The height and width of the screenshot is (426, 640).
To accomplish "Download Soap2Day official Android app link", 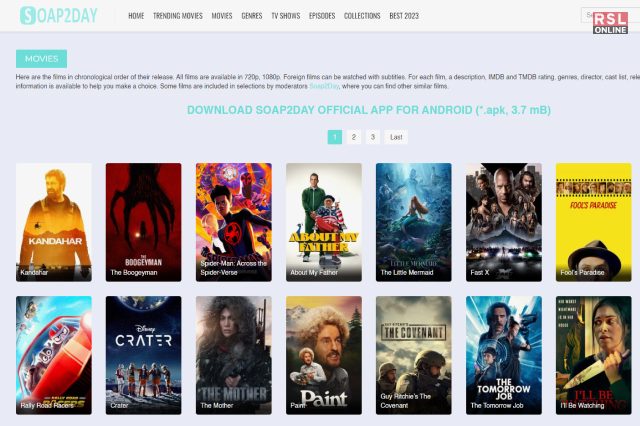I will pyautogui.click(x=369, y=110).
